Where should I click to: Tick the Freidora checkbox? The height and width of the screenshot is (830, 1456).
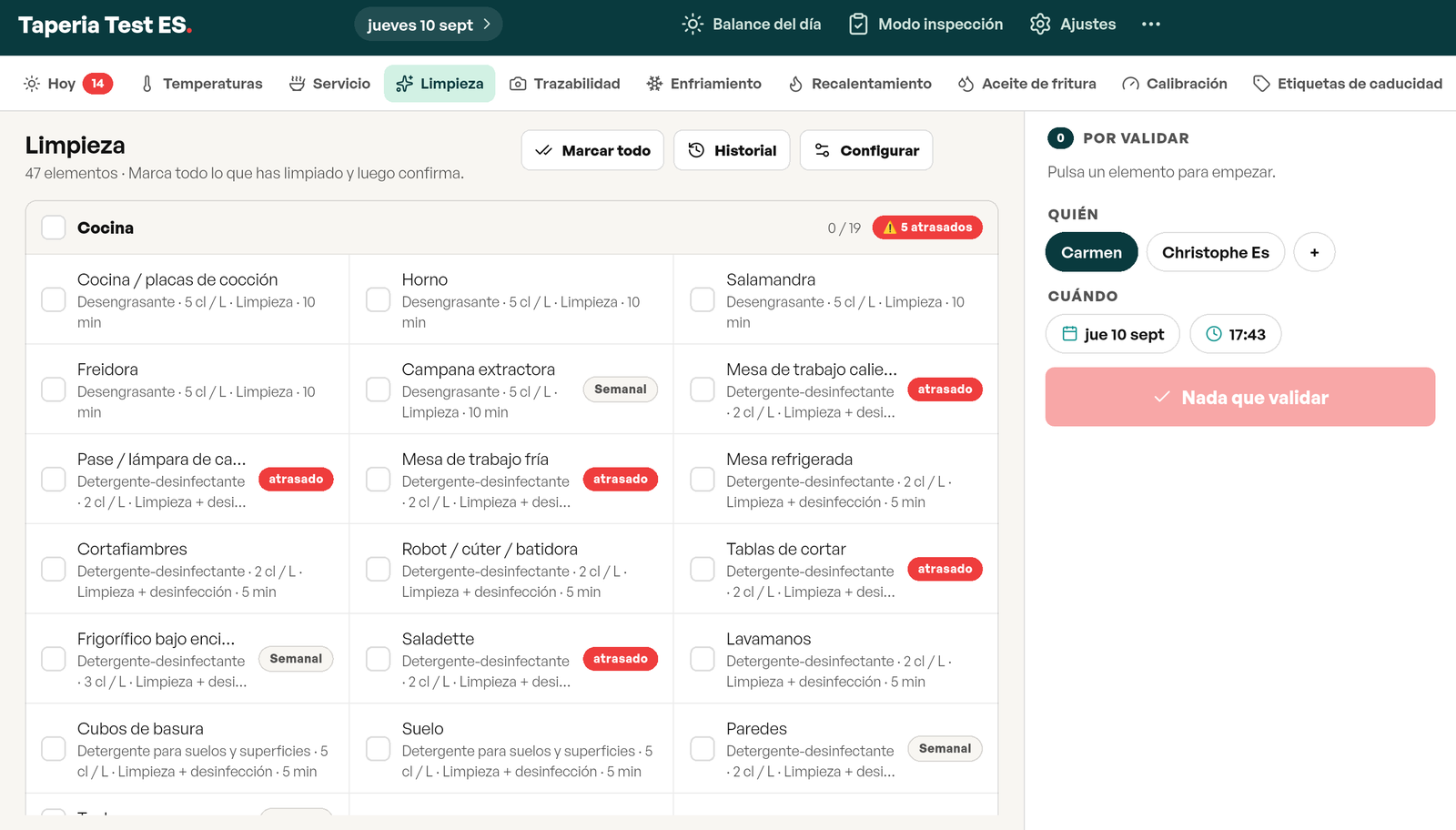(x=54, y=390)
